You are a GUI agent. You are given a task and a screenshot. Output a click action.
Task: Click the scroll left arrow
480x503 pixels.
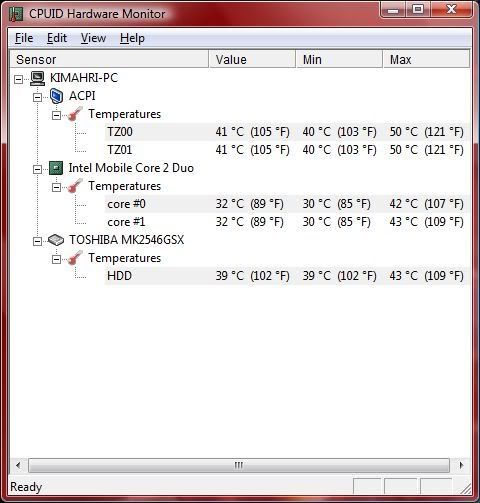tap(18, 465)
